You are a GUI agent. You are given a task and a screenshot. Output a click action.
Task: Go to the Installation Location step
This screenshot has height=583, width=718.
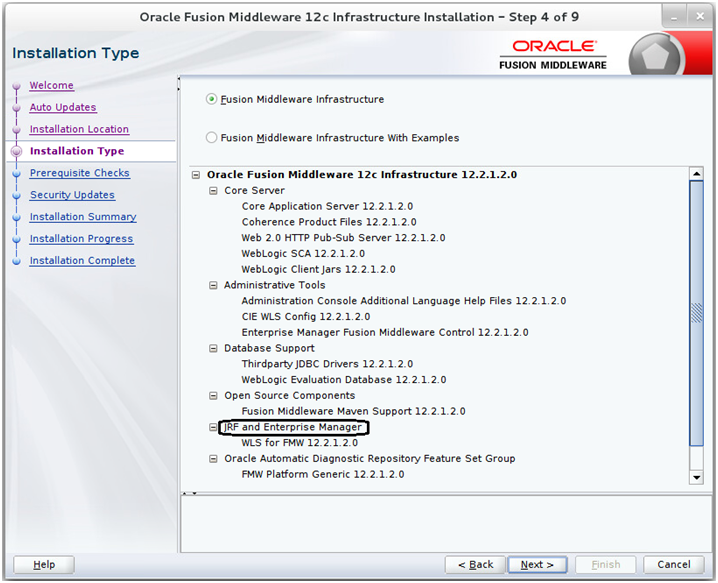tap(79, 129)
